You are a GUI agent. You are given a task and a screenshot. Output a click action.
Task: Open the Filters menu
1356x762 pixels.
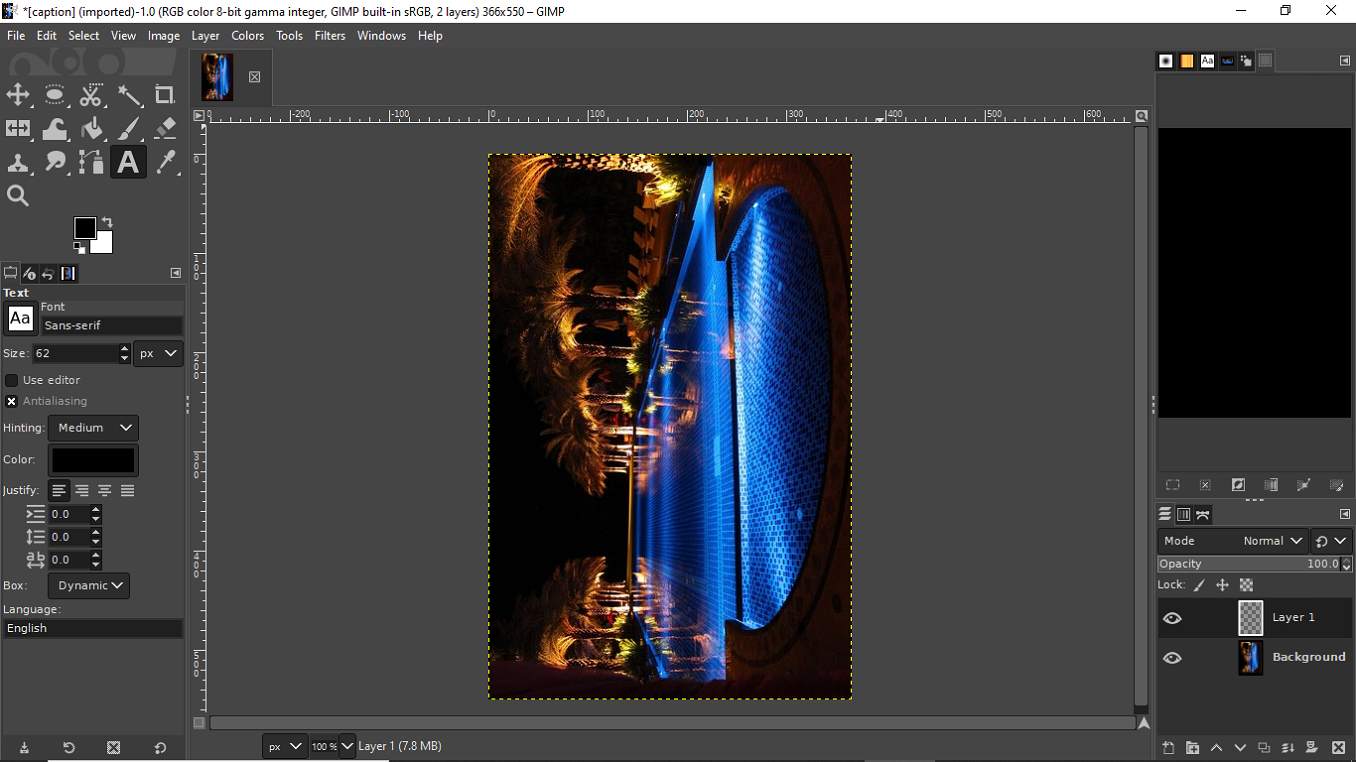[x=329, y=36]
